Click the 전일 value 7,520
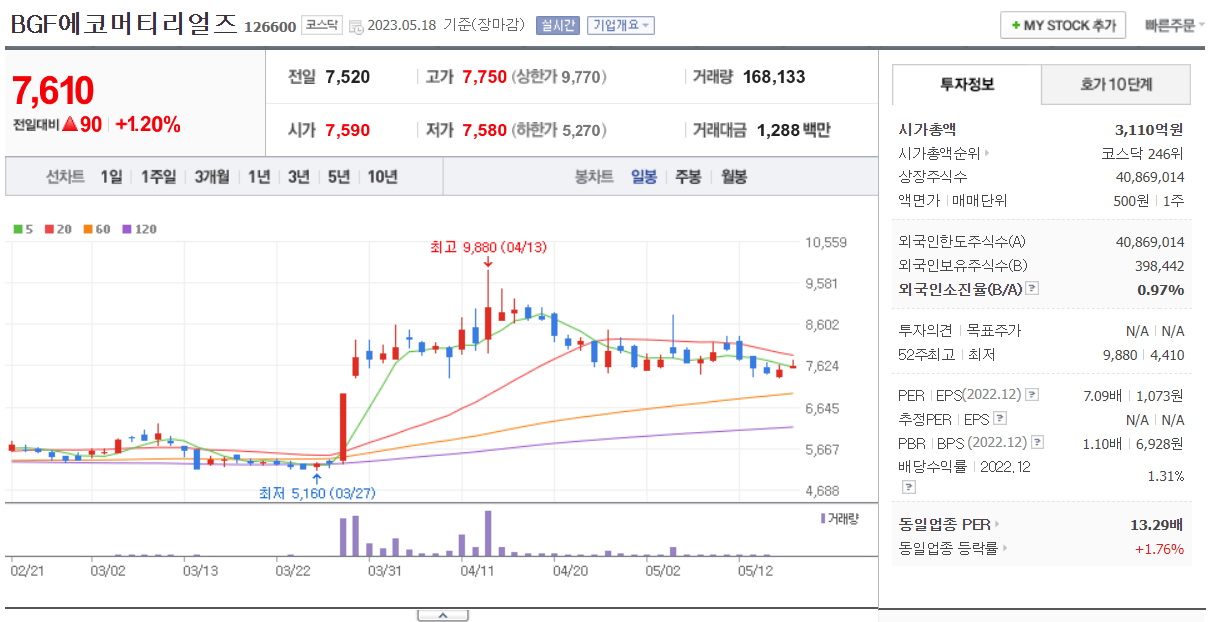The image size is (1209, 622). pos(348,77)
